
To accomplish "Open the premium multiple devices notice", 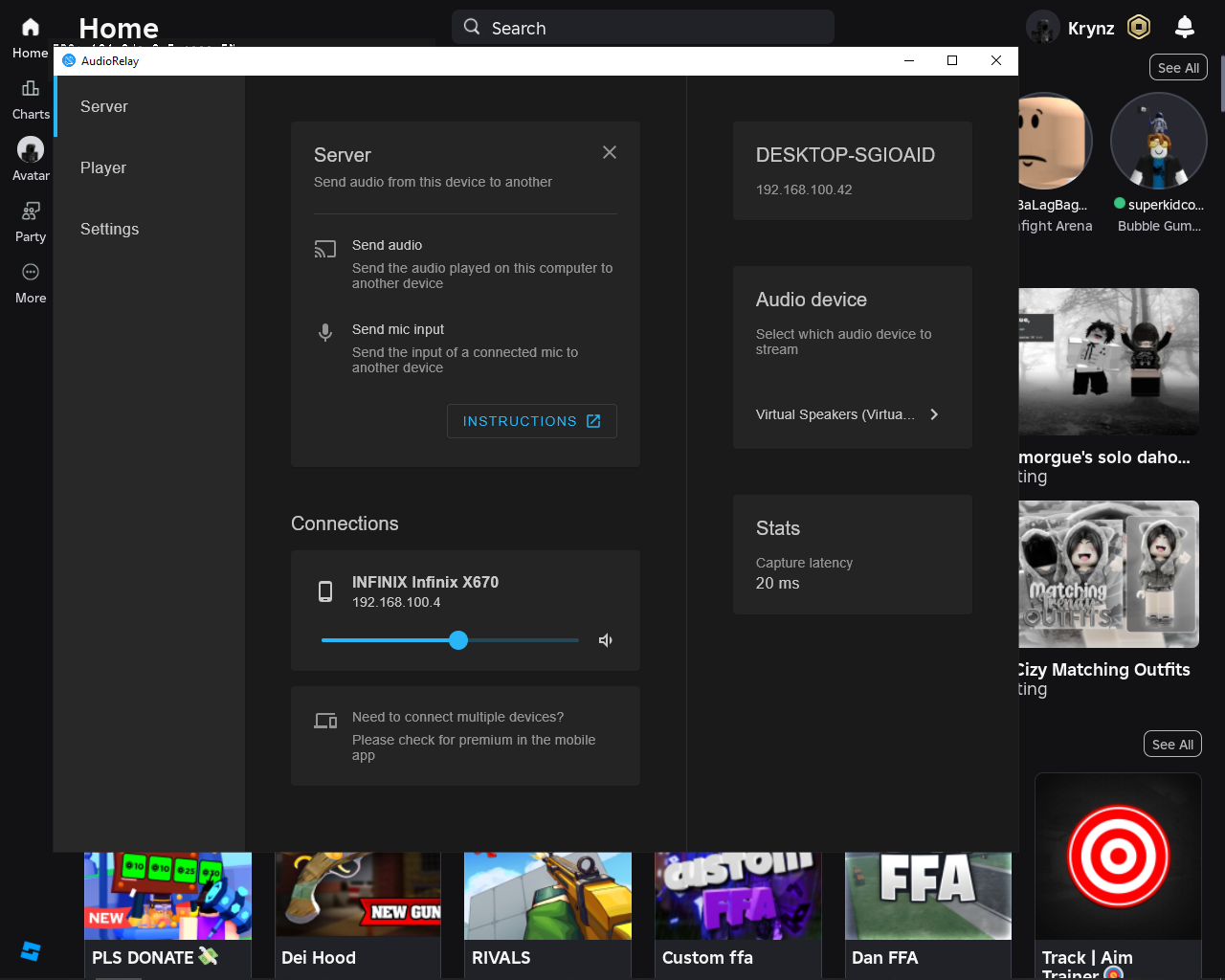I will (x=465, y=736).
